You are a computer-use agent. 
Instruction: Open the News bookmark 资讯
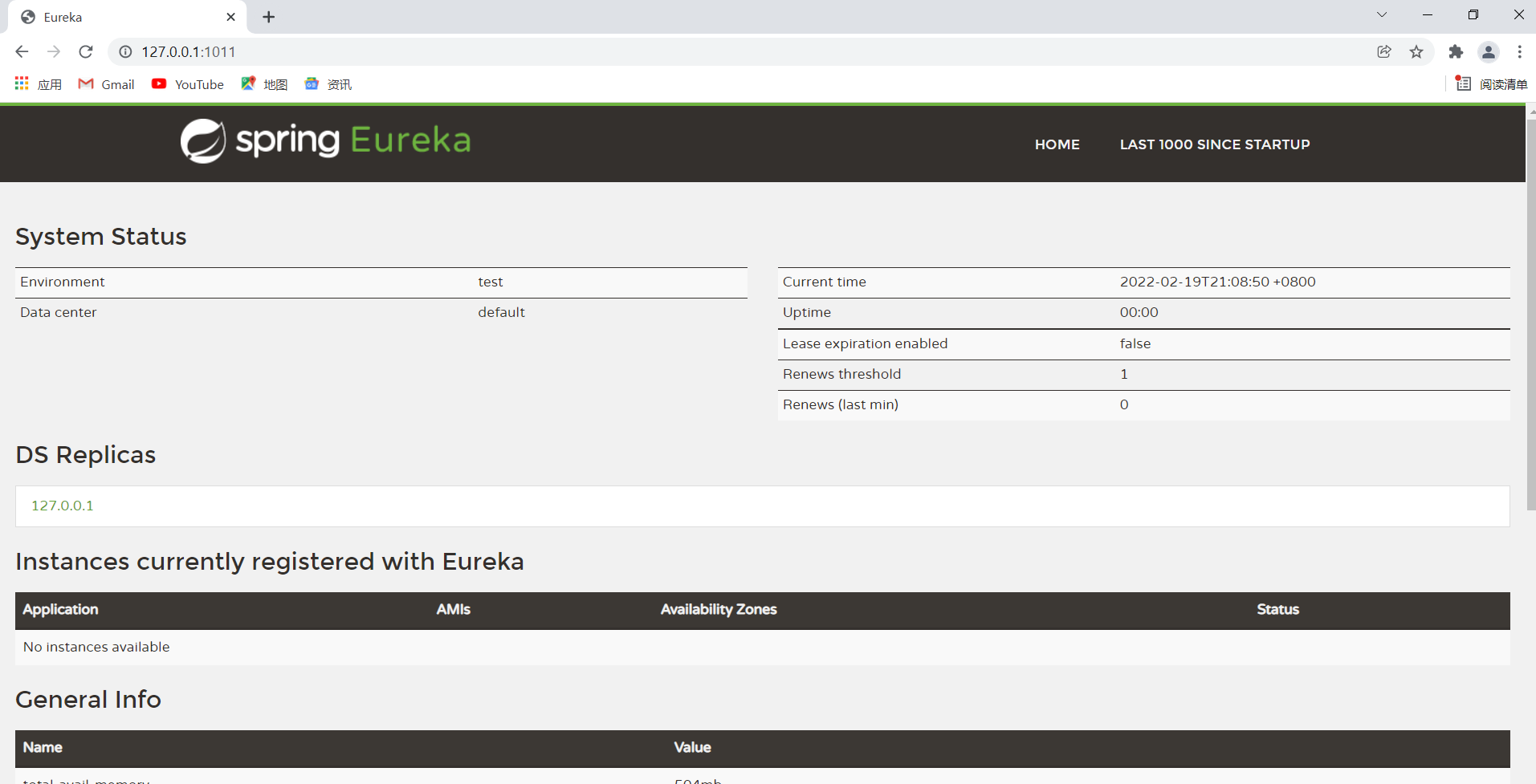328,84
